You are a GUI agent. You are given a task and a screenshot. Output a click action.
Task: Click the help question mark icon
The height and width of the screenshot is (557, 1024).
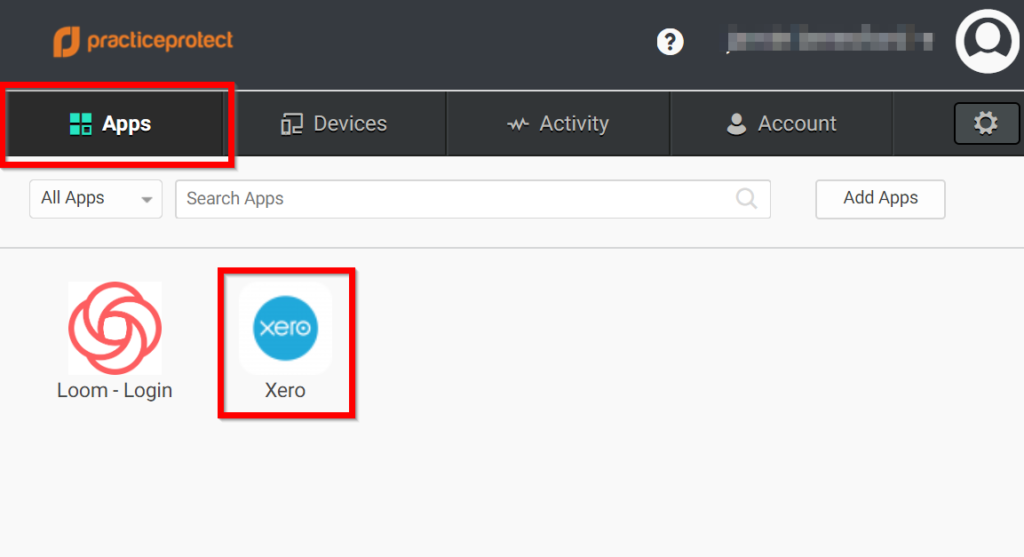point(670,42)
